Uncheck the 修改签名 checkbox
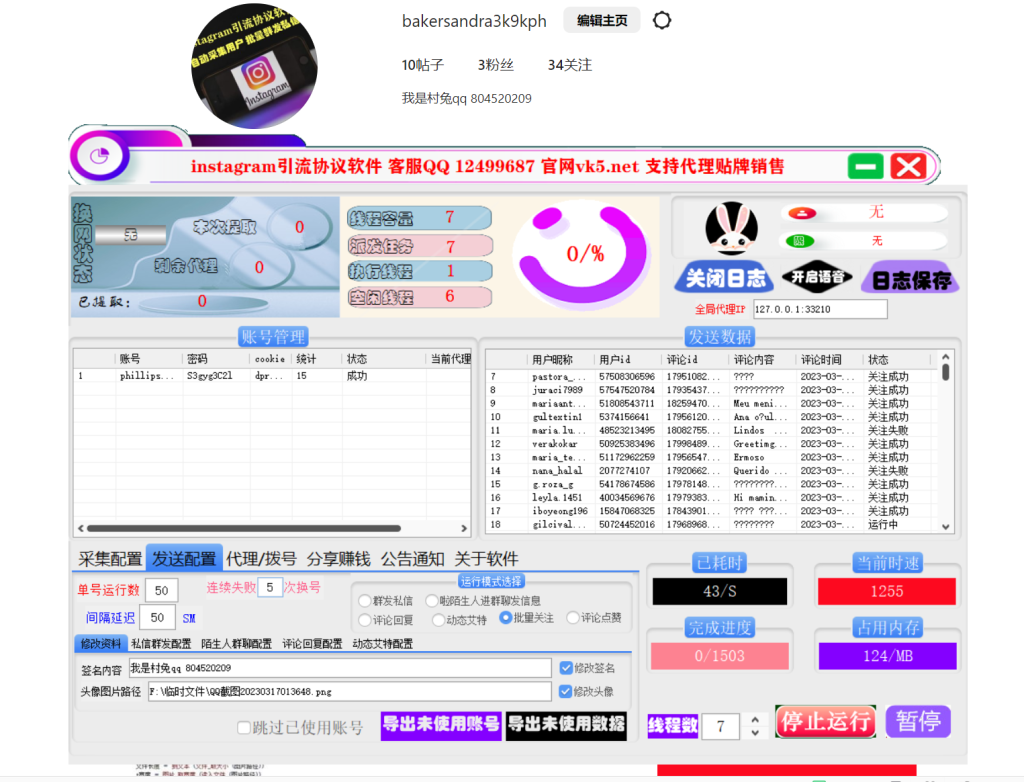The width and height of the screenshot is (1024, 782). (x=567, y=666)
